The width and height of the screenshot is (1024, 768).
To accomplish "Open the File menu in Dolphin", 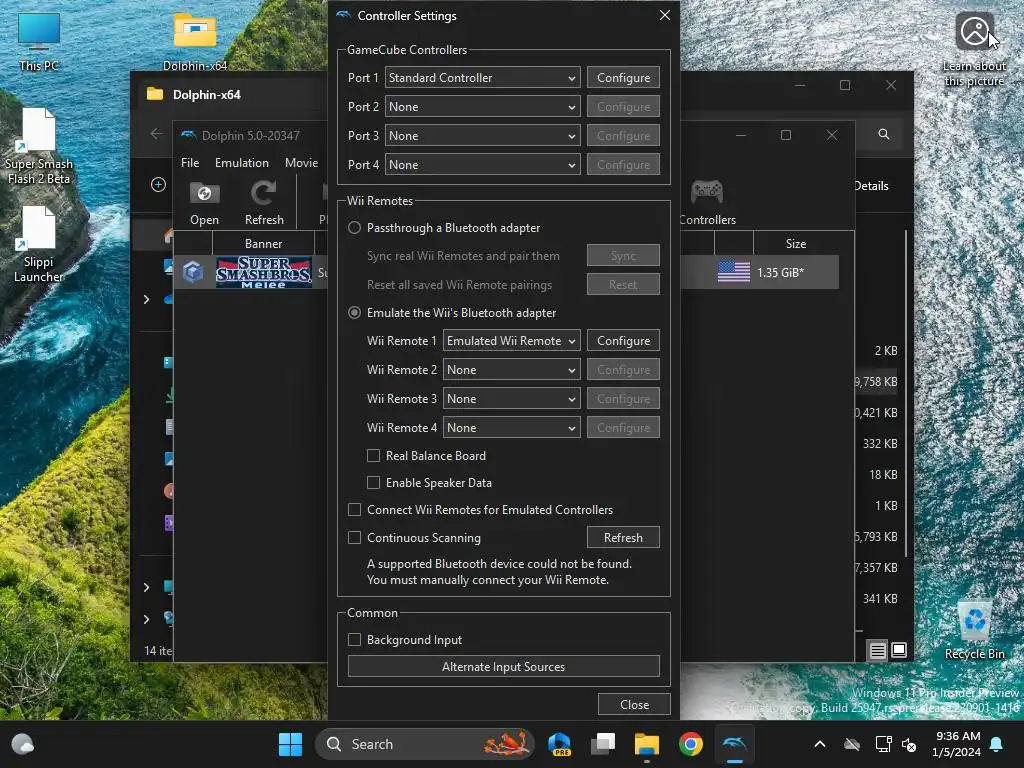I will (x=190, y=163).
